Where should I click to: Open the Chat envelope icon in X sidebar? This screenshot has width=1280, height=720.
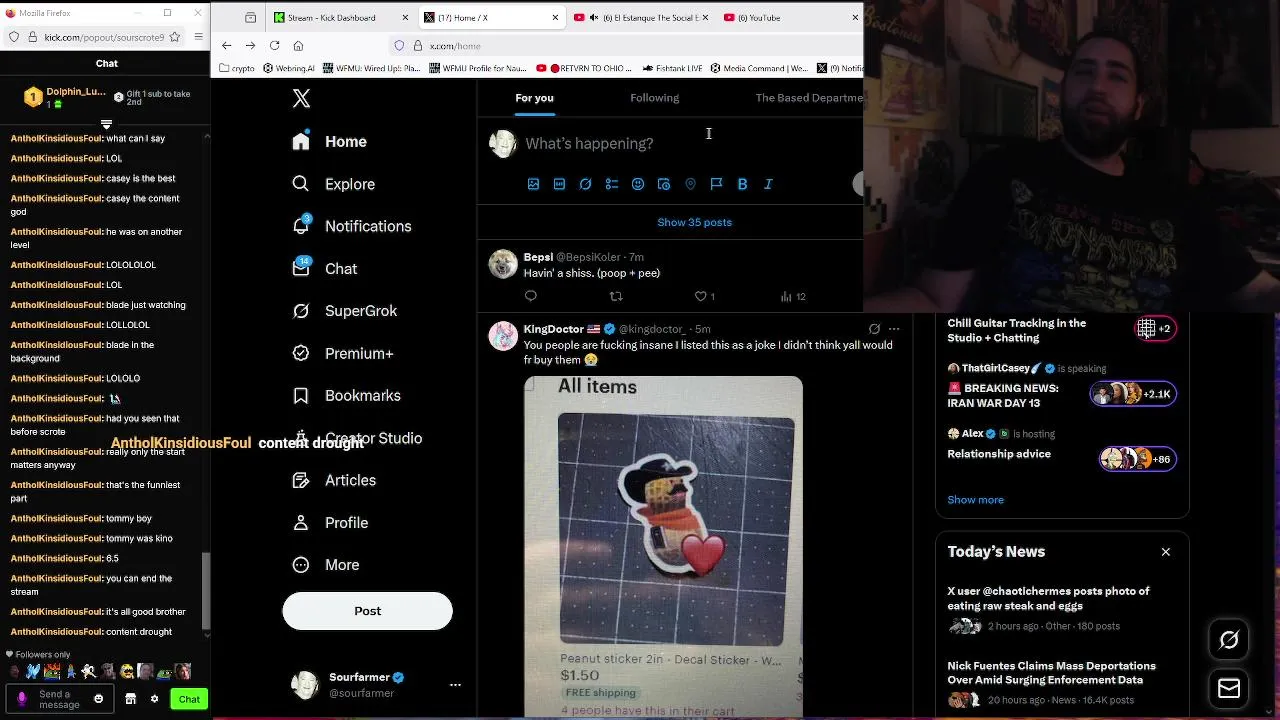pyautogui.click(x=301, y=268)
